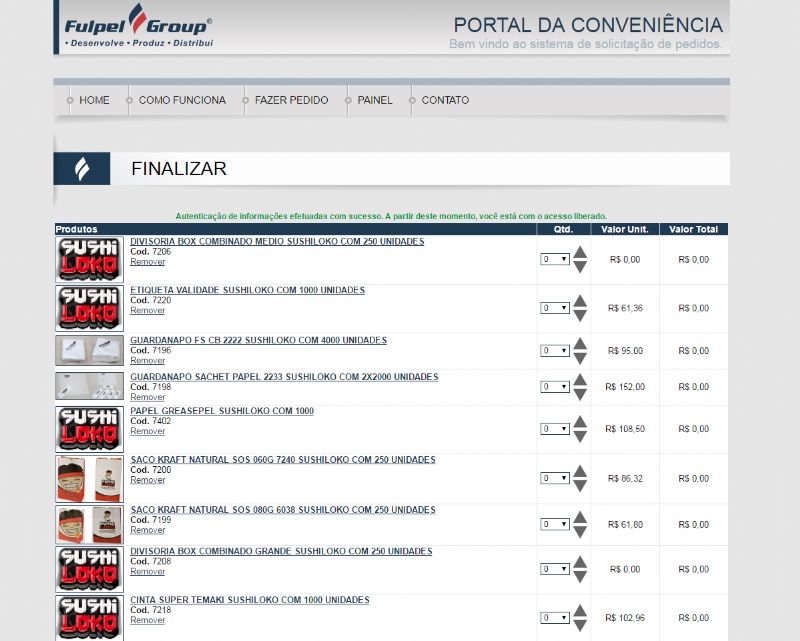This screenshot has width=800, height=641.
Task: Go to the HOME page
Action: [x=94, y=100]
